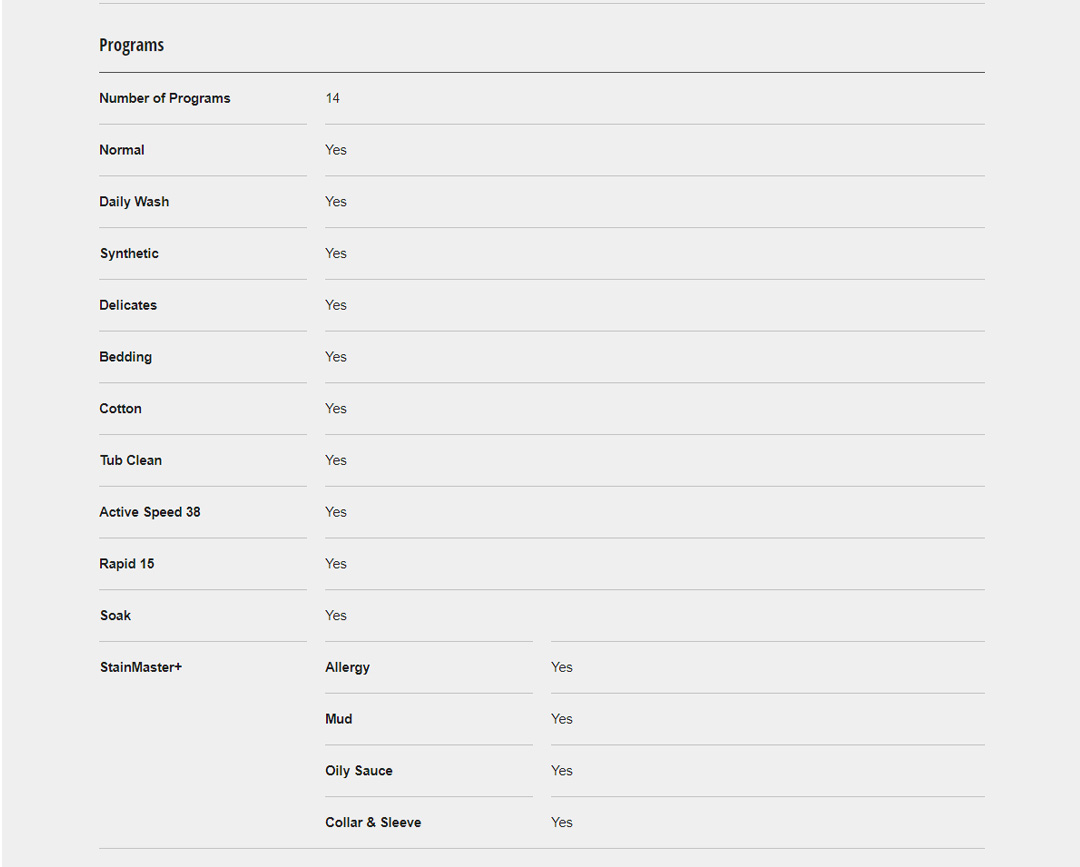Screen dimensions: 1080x867
Task: Select the Bedding program label
Action: 126,357
